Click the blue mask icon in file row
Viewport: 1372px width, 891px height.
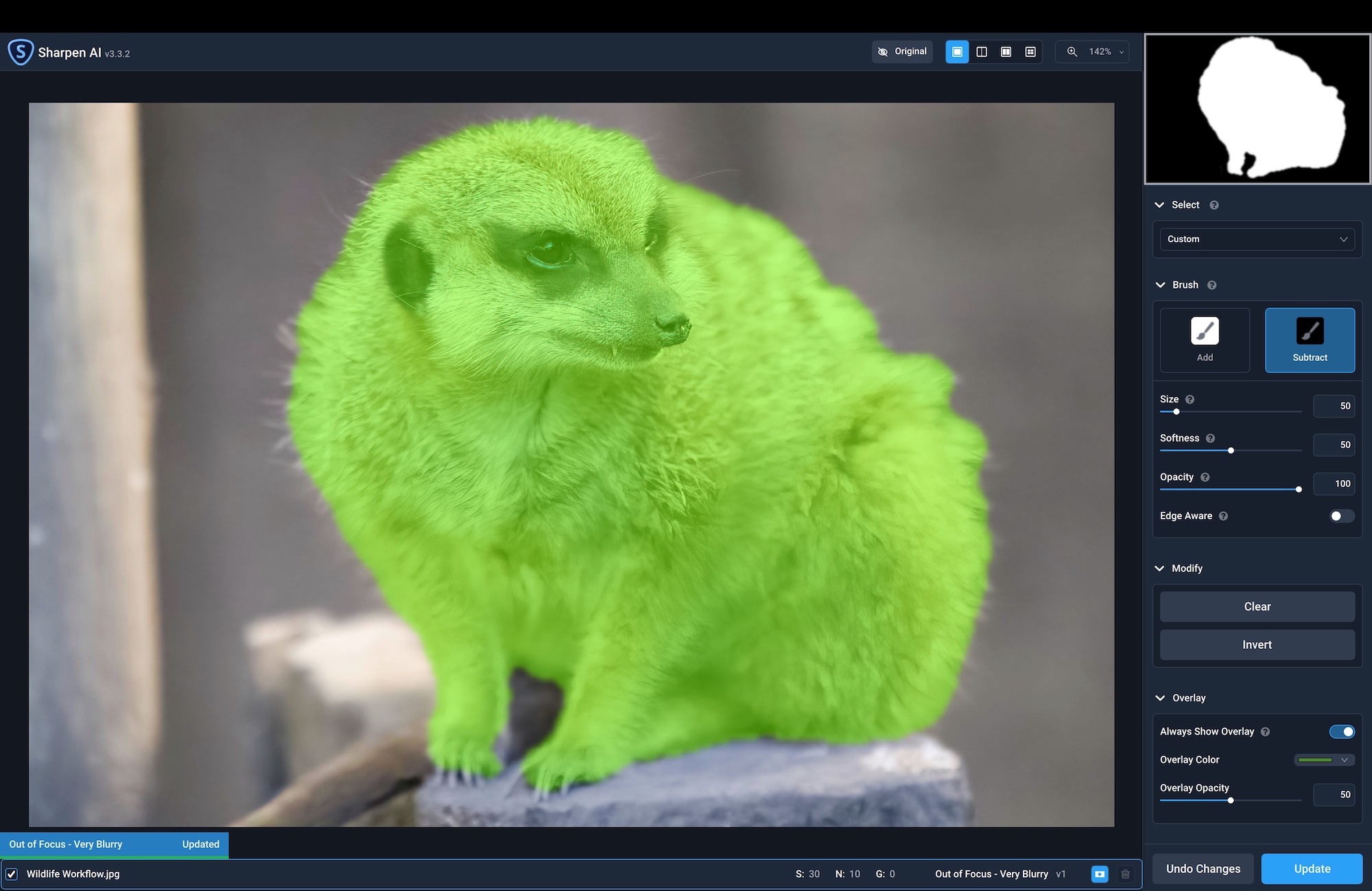pyautogui.click(x=1100, y=874)
